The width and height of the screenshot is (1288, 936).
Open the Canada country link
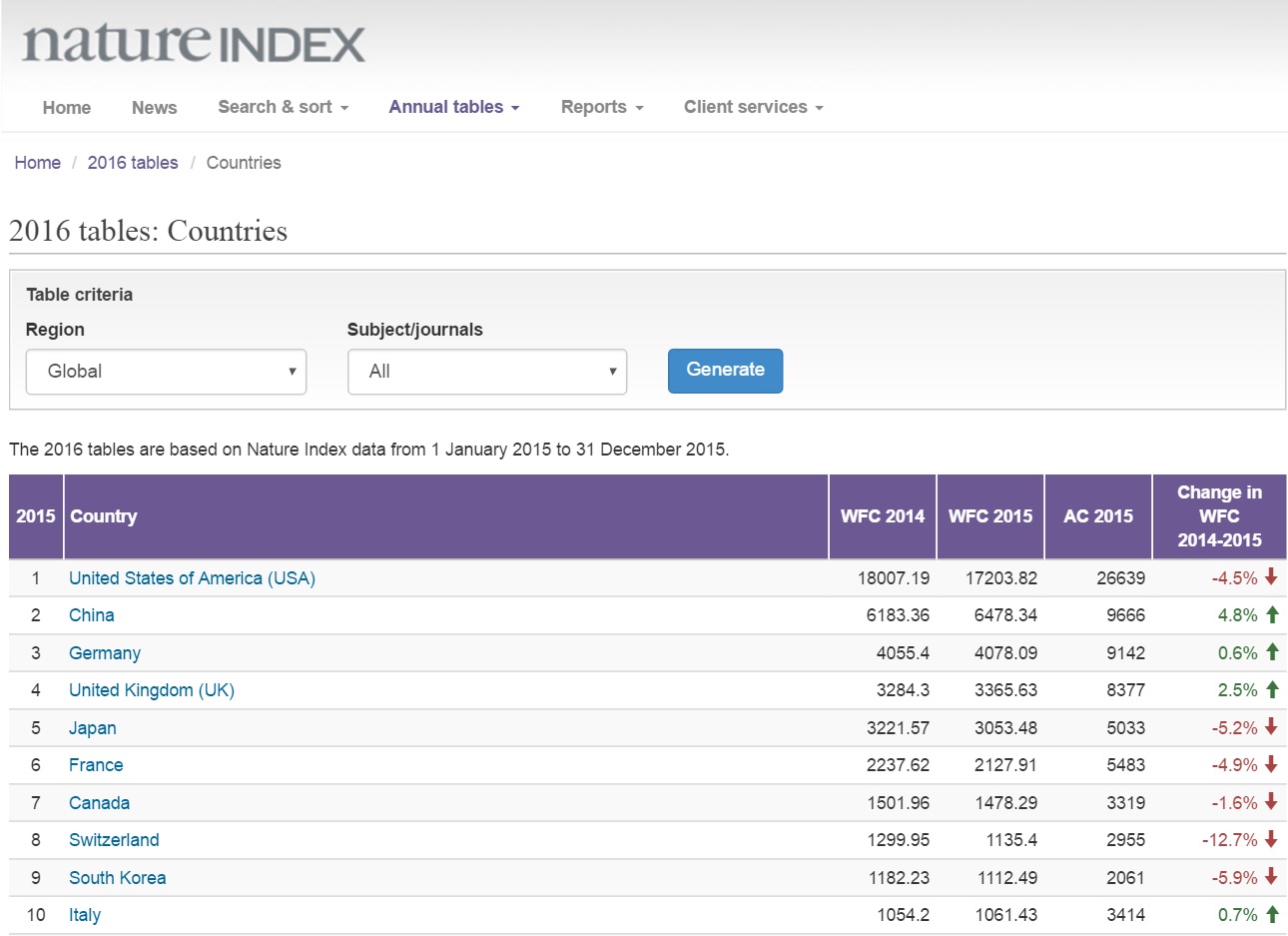pos(99,803)
